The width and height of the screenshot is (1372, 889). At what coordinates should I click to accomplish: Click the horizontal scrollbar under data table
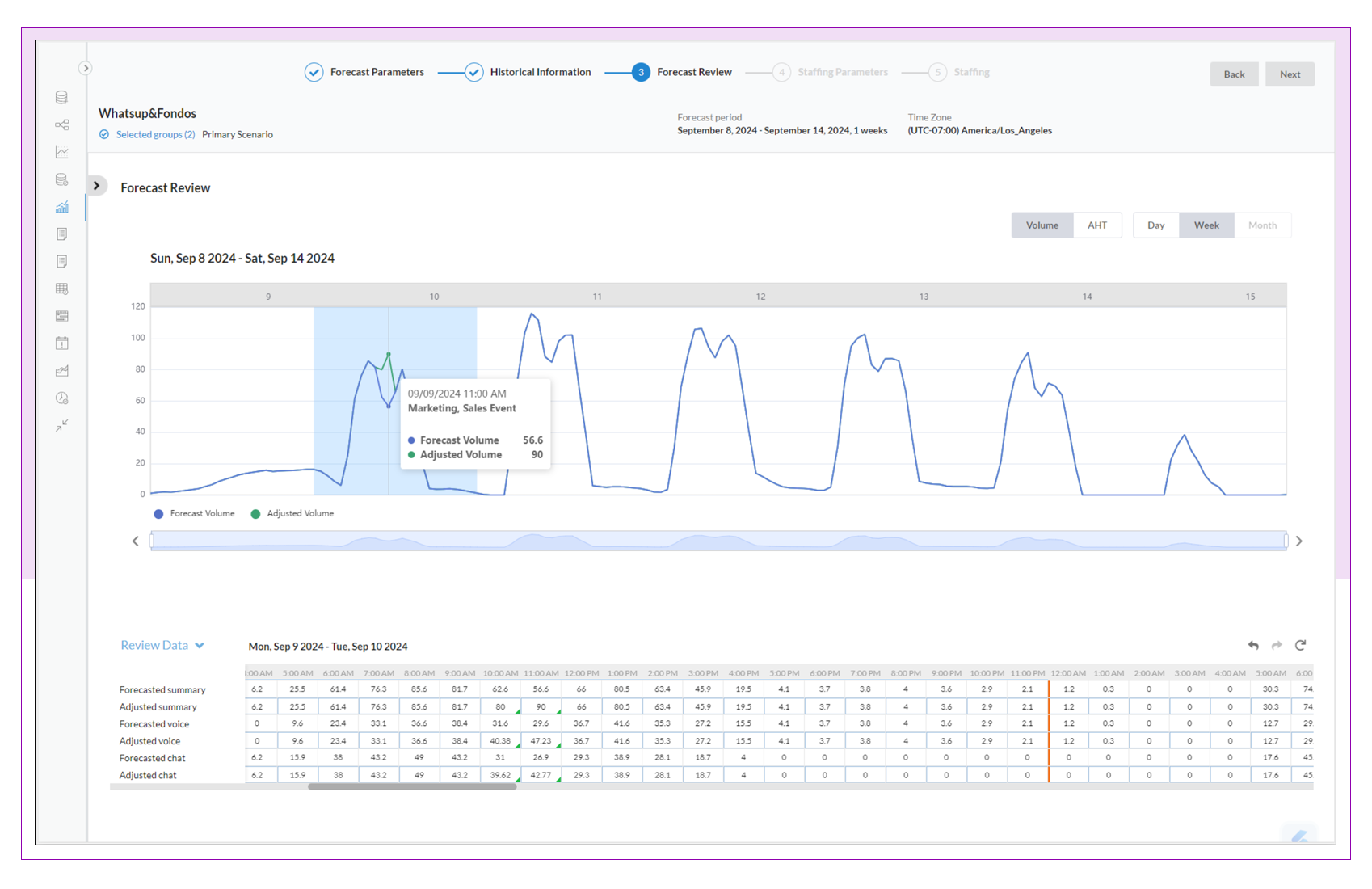[412, 786]
